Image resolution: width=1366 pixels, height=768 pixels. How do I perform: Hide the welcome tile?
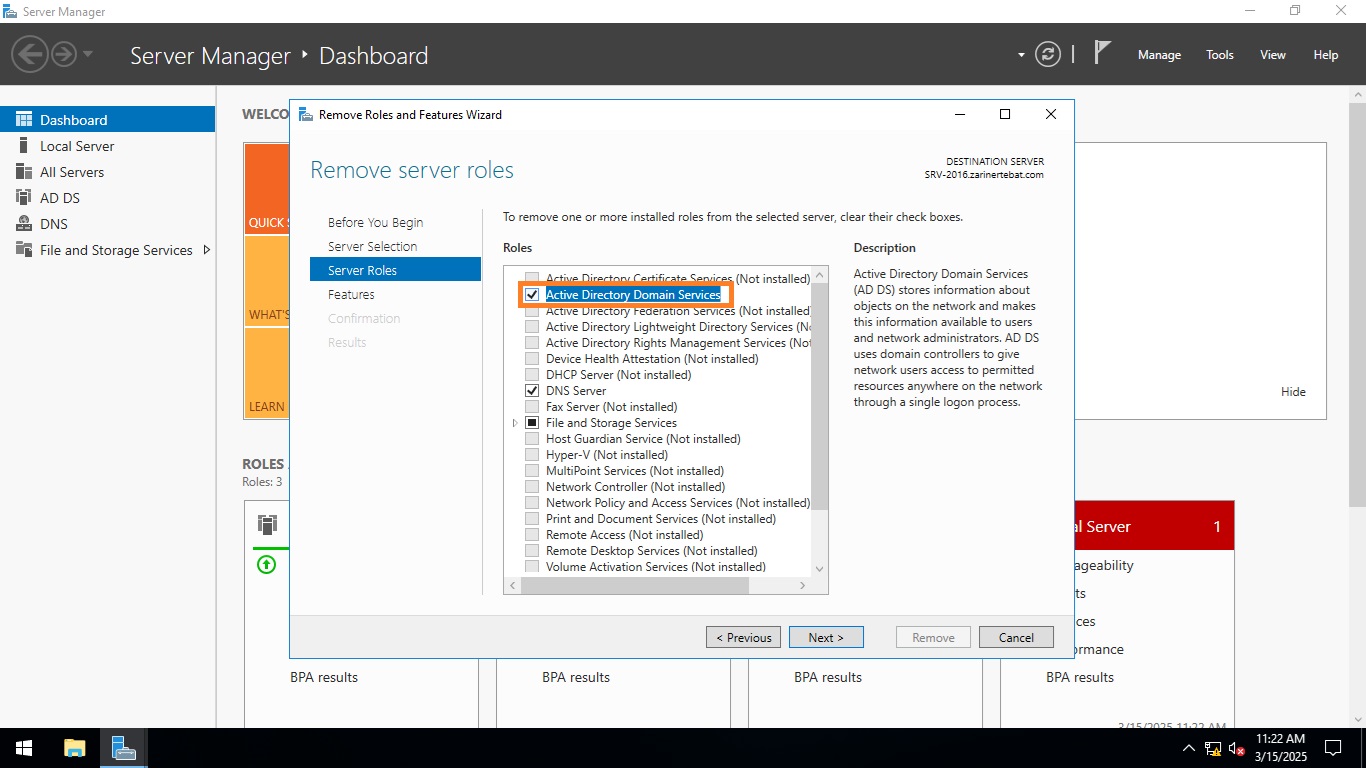(x=1293, y=392)
